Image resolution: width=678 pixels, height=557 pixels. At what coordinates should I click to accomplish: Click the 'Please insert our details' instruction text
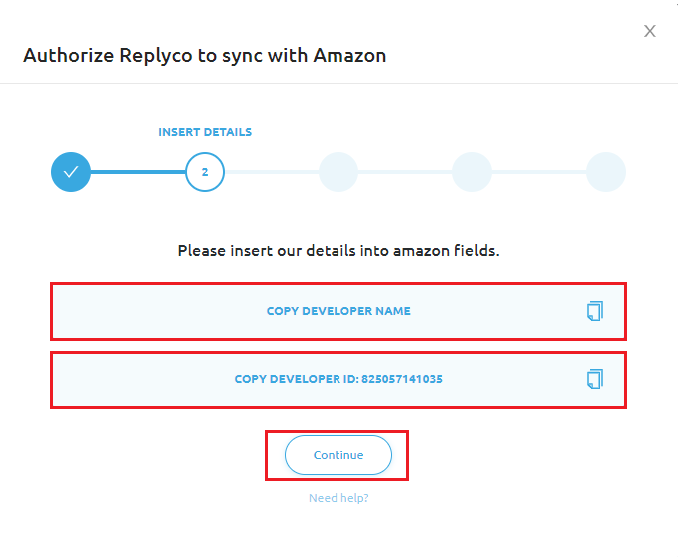point(339,250)
